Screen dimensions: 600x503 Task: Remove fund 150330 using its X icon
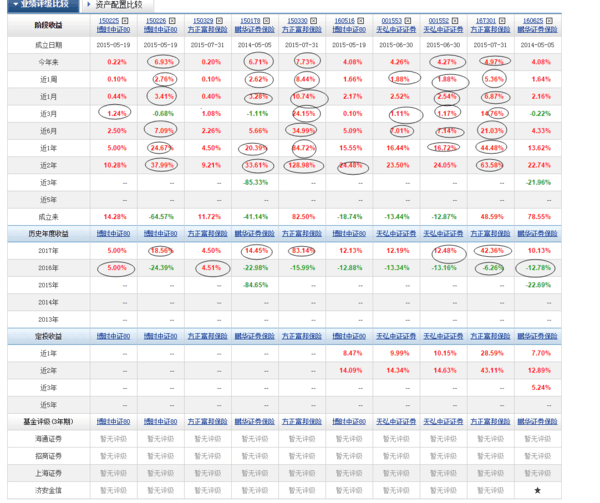point(313,21)
